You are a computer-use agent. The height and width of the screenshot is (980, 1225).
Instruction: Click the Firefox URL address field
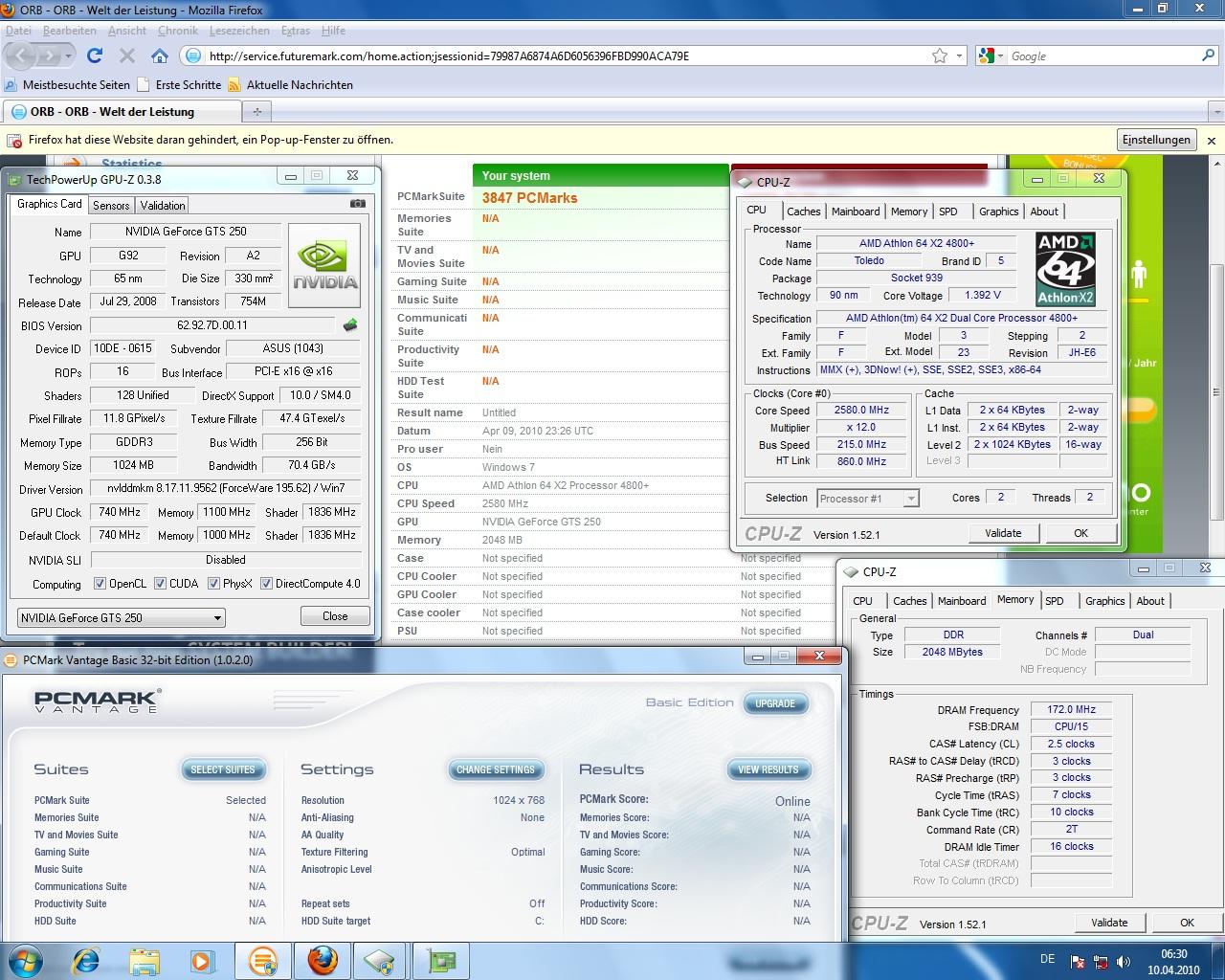pos(565,56)
